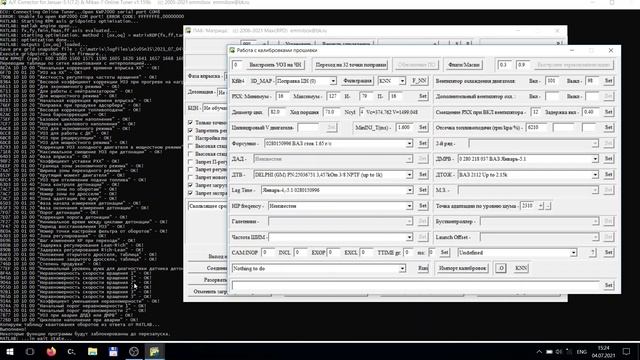The width and height of the screenshot is (640, 360).
Task: Expand the HIP frequency dropdown
Action: pos(409,206)
